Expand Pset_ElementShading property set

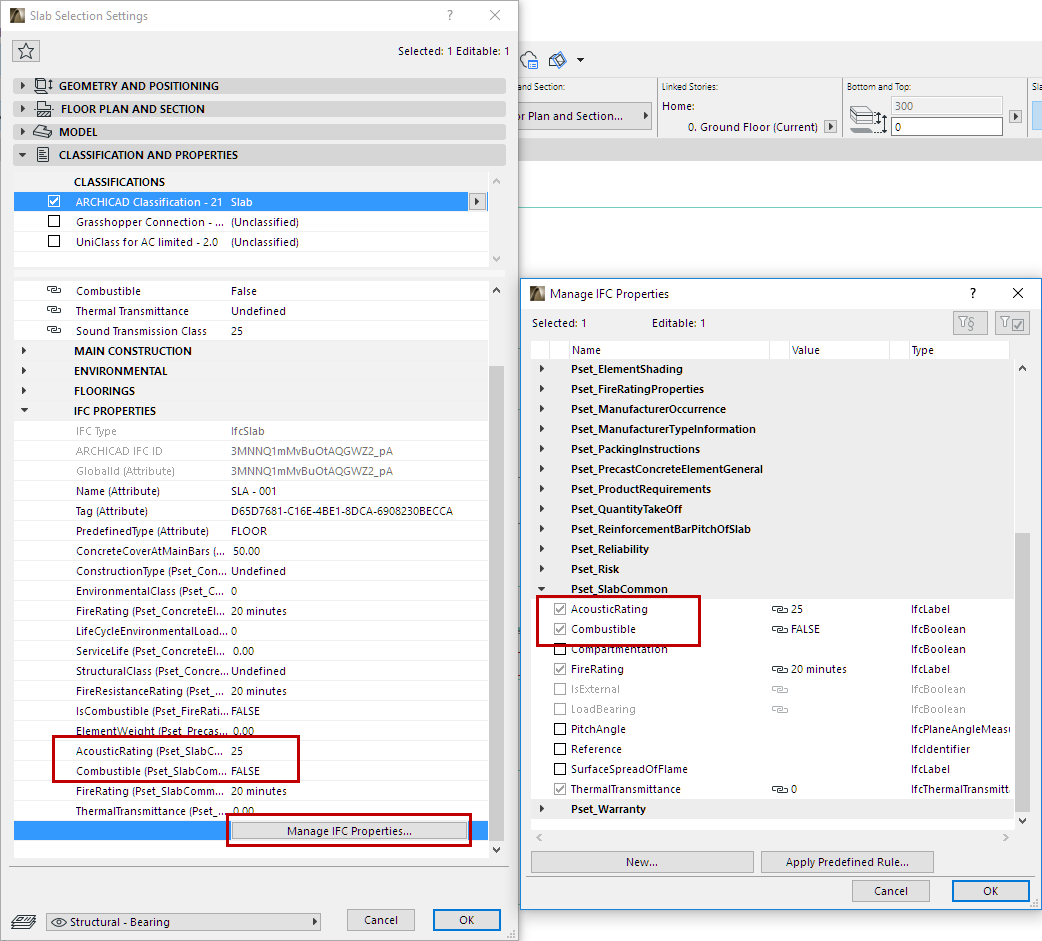click(542, 369)
